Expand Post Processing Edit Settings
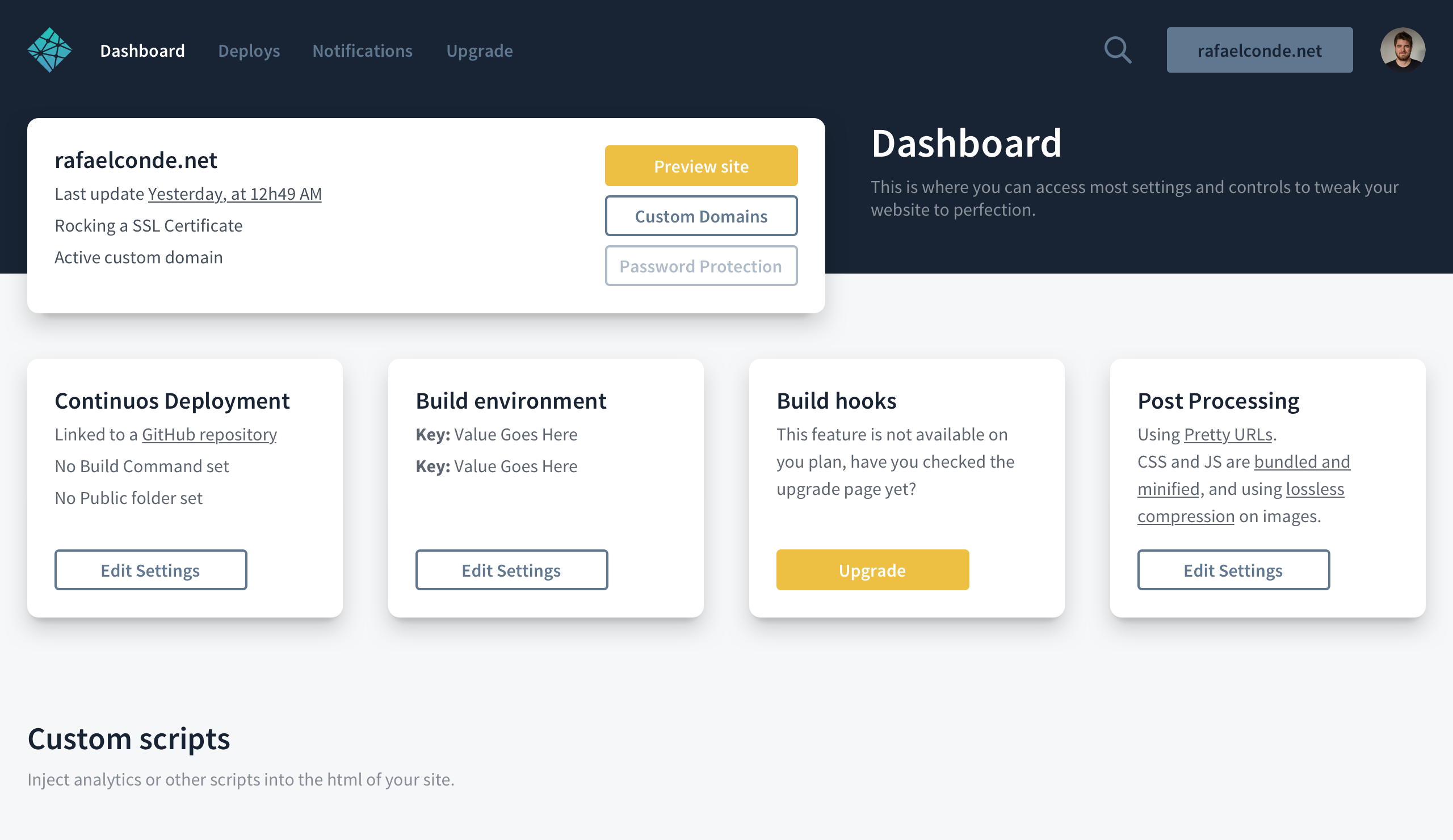Image resolution: width=1453 pixels, height=840 pixels. [x=1233, y=569]
